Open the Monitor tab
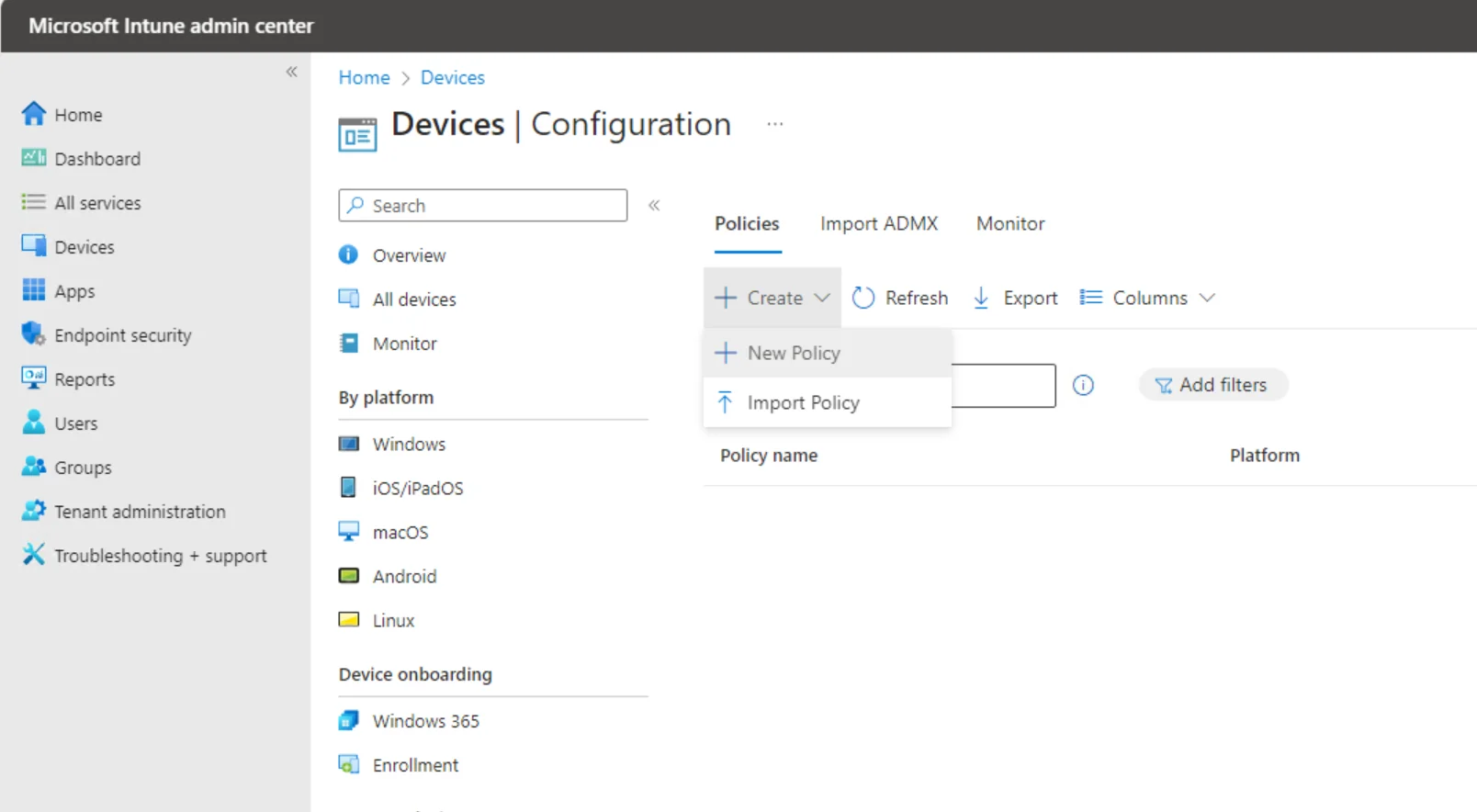 point(1010,223)
